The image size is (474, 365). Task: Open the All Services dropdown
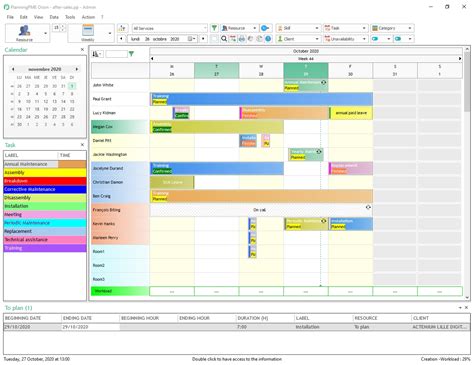click(x=170, y=28)
